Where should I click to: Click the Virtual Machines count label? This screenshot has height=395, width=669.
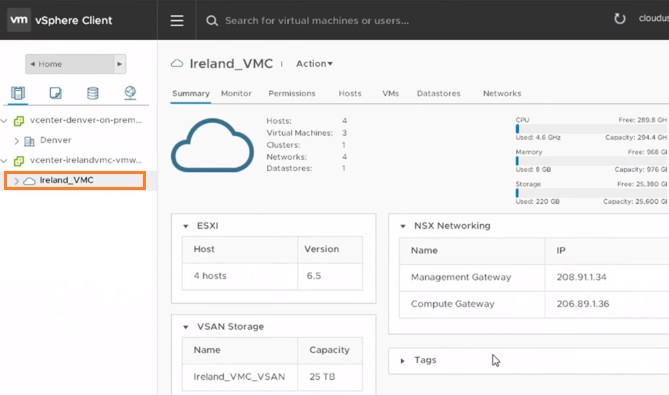(300, 133)
